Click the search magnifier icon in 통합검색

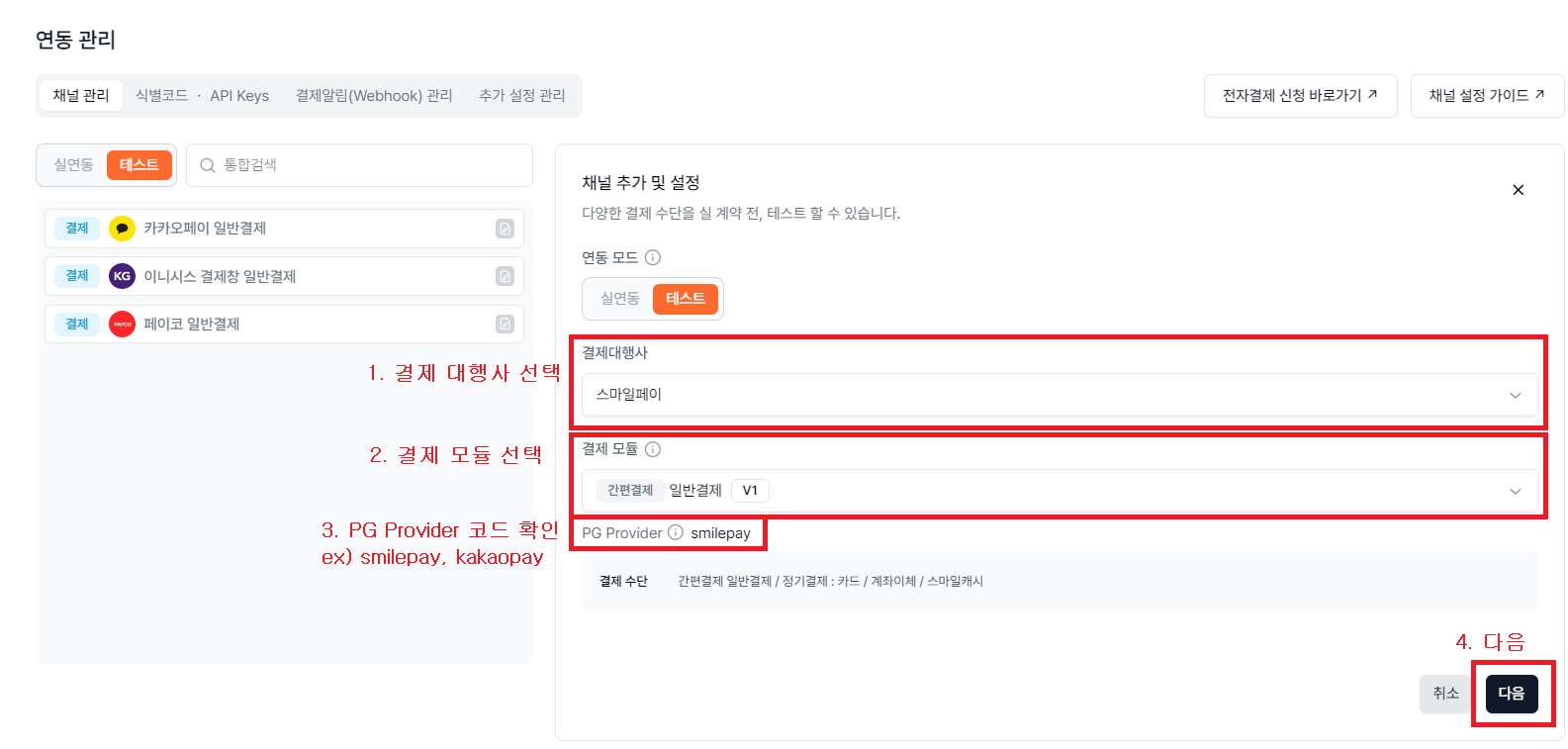(x=208, y=165)
